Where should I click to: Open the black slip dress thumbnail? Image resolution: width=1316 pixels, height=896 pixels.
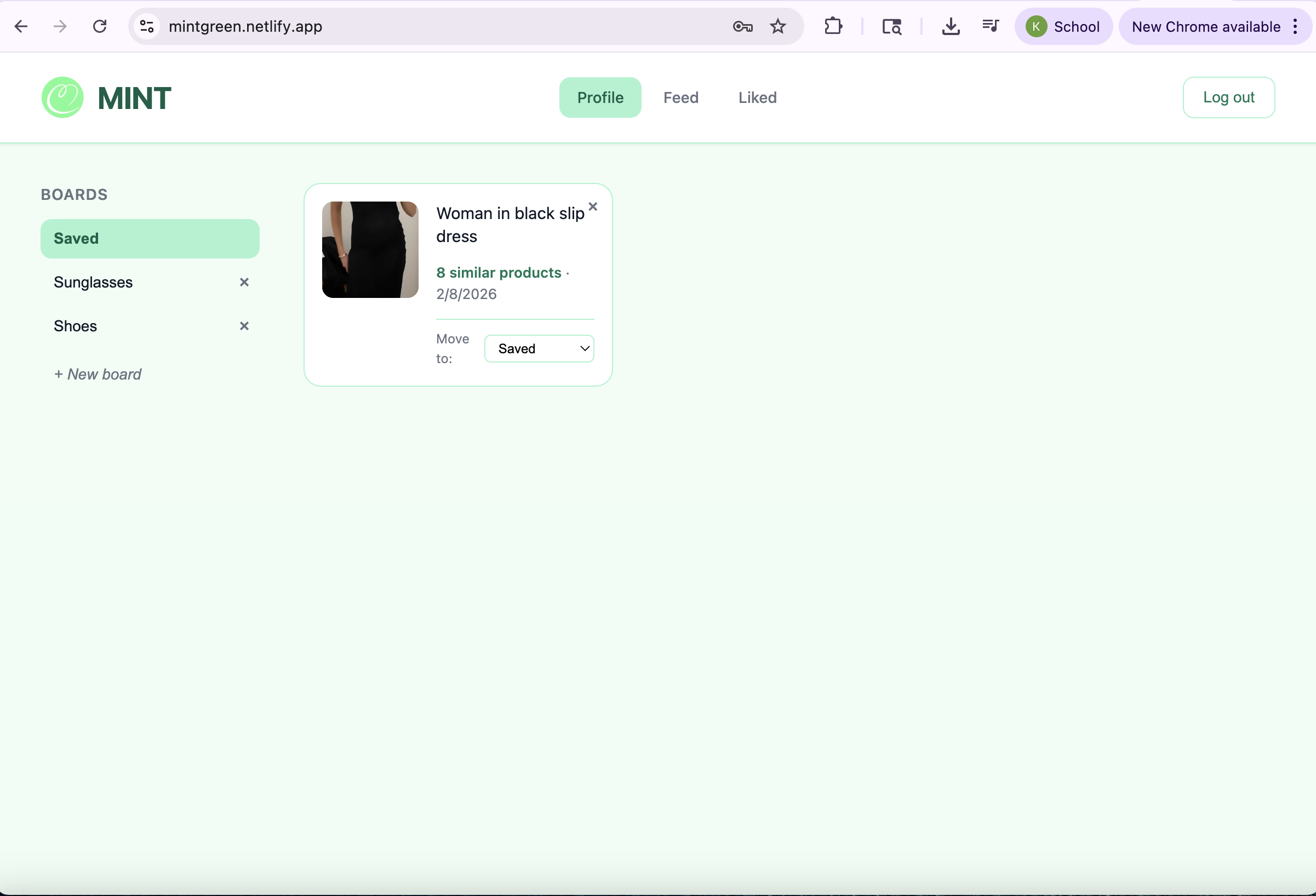(x=370, y=250)
